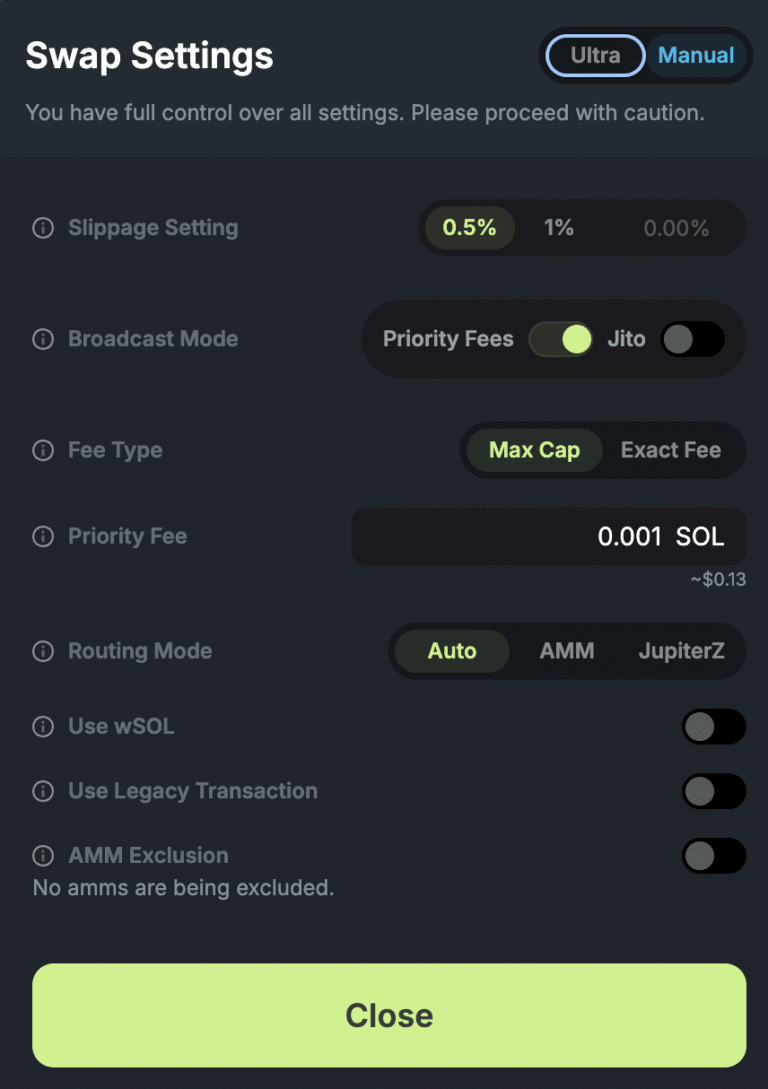Click the Use wSOL info icon
Viewport: 768px width, 1089px height.
coord(42,727)
